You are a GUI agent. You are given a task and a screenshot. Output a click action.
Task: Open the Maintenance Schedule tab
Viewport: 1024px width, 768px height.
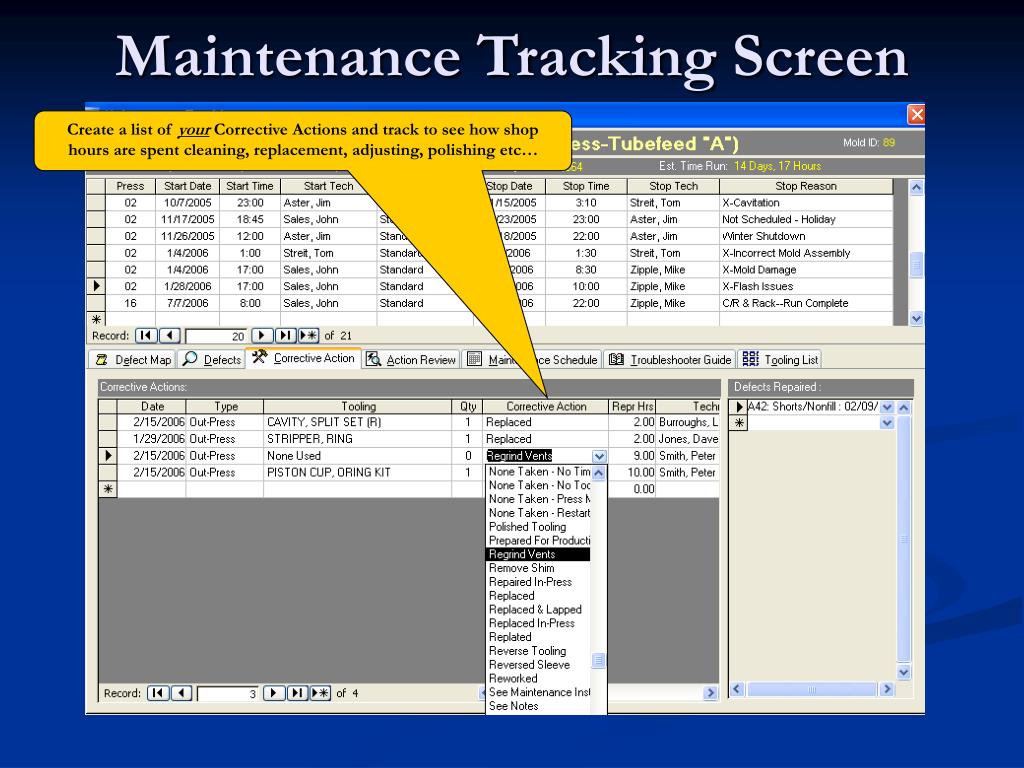coord(532,360)
